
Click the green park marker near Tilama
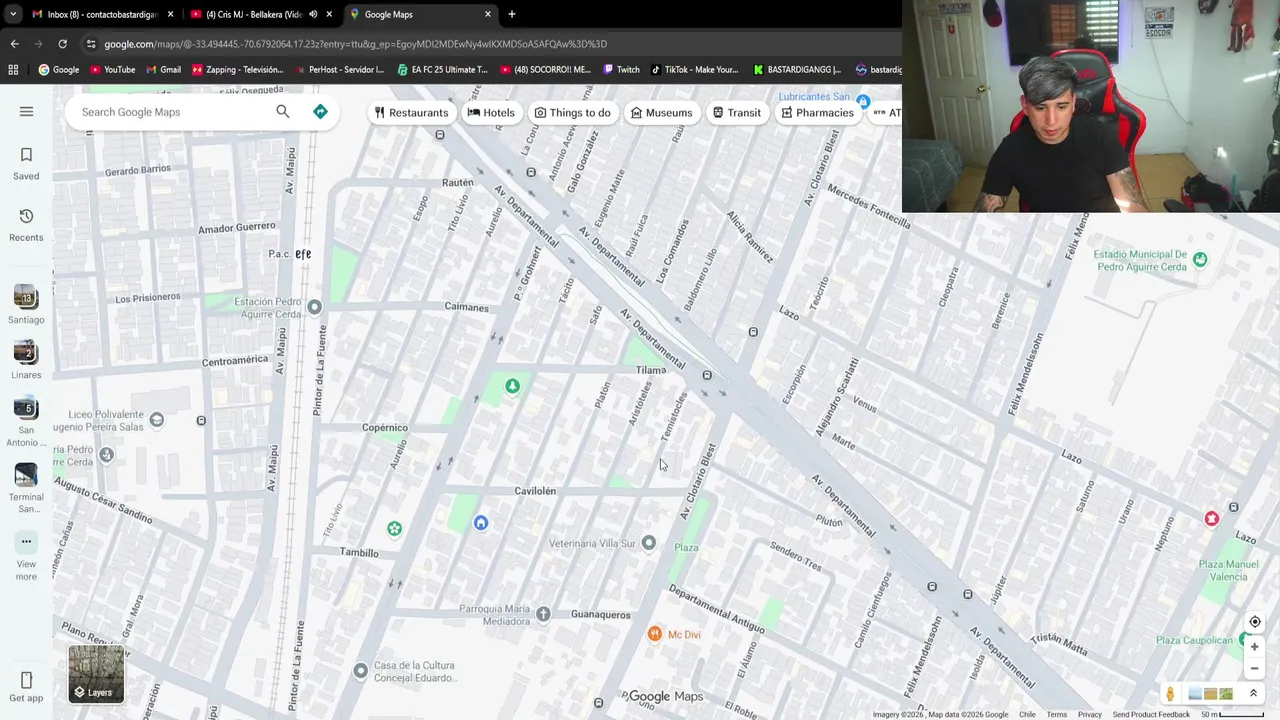coord(512,386)
